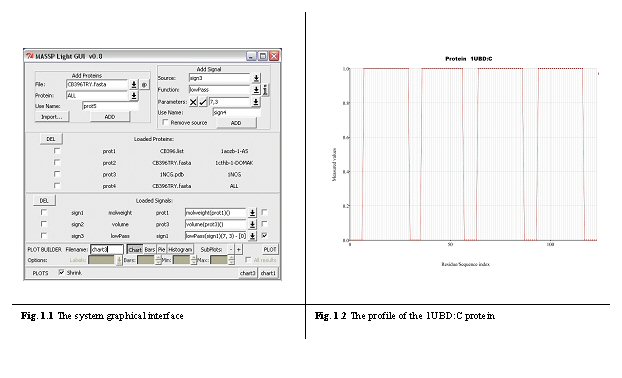Open the sign1 molweight expression dropdown
The height and width of the screenshot is (378, 622).
point(252,213)
